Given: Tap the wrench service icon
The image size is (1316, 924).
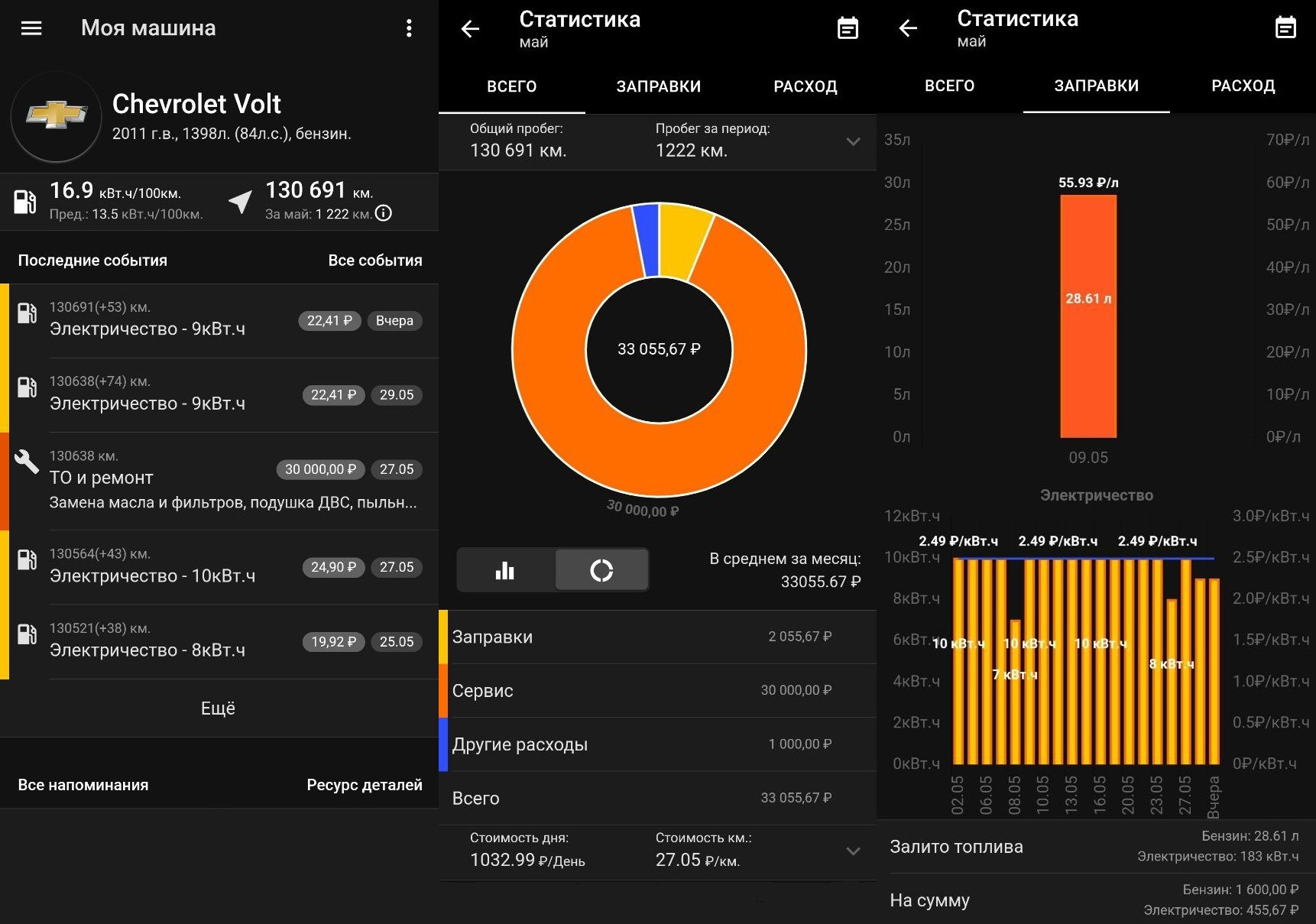Looking at the screenshot, I should pyautogui.click(x=27, y=461).
